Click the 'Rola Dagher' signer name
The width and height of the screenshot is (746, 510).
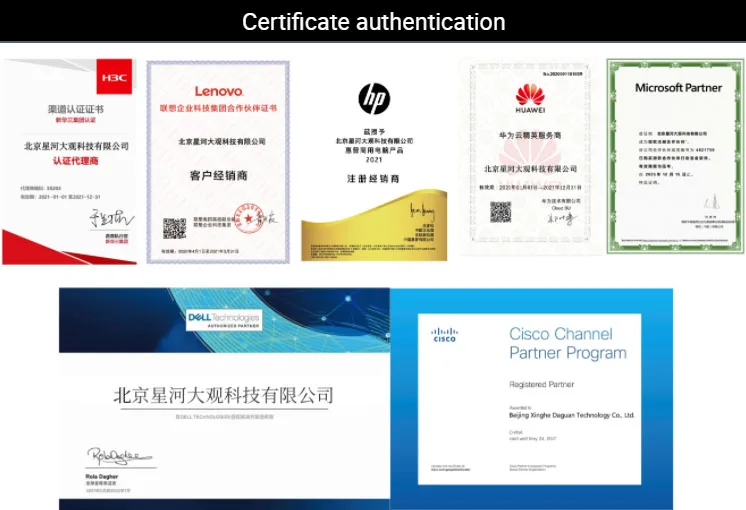[102, 476]
